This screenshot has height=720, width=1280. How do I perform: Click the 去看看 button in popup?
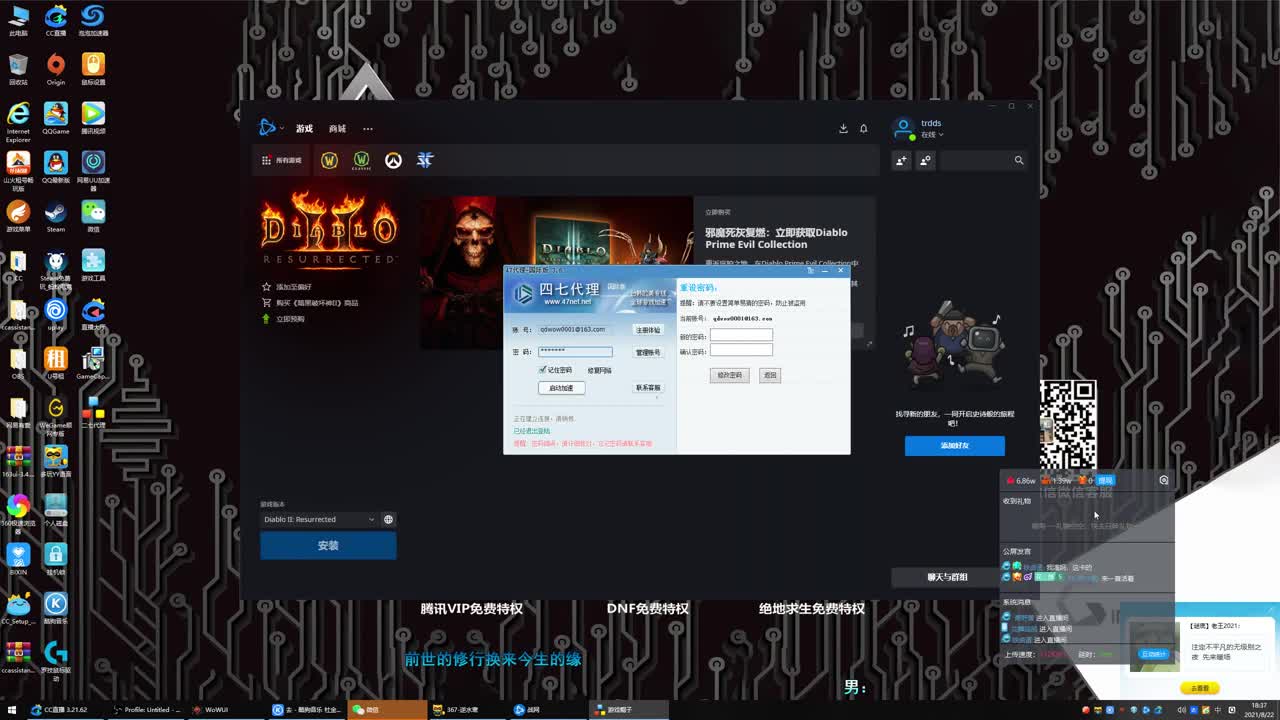pos(1200,688)
